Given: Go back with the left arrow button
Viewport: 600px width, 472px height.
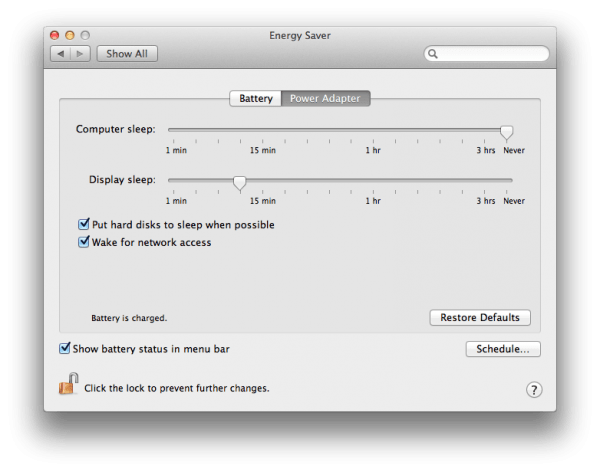Looking at the screenshot, I should 61,54.
